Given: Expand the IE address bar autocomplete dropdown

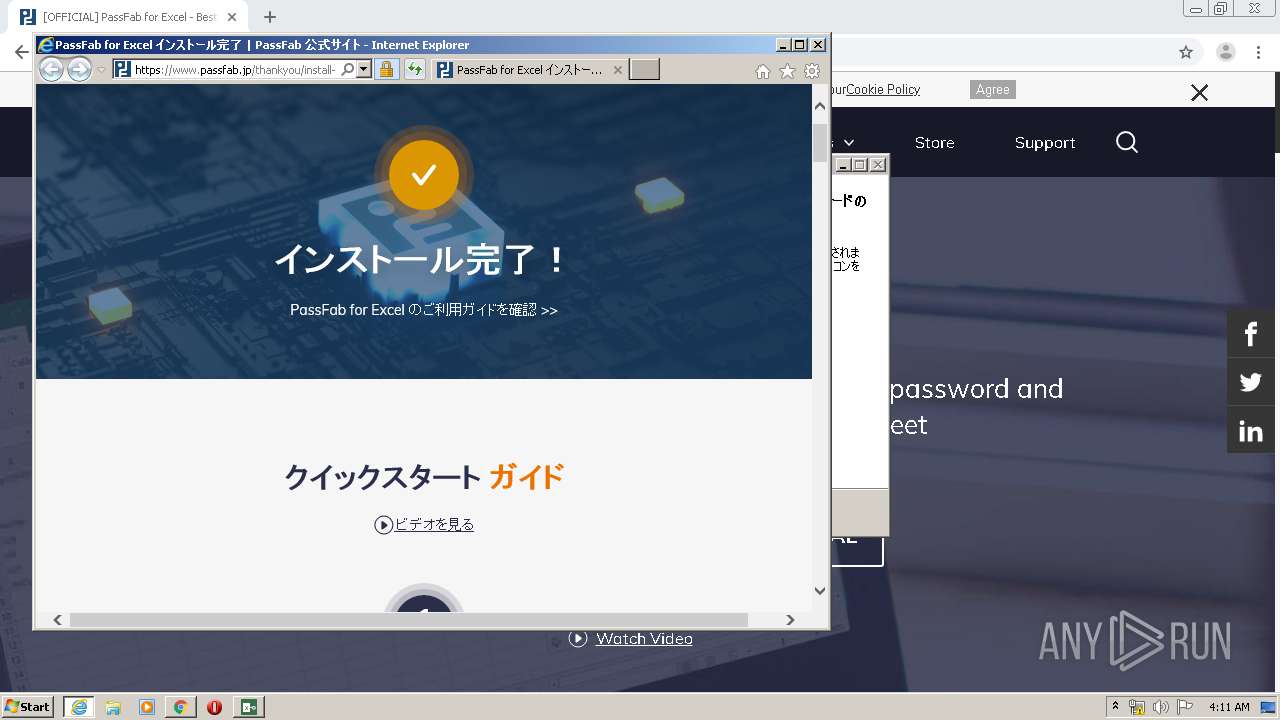Looking at the screenshot, I should (x=364, y=70).
